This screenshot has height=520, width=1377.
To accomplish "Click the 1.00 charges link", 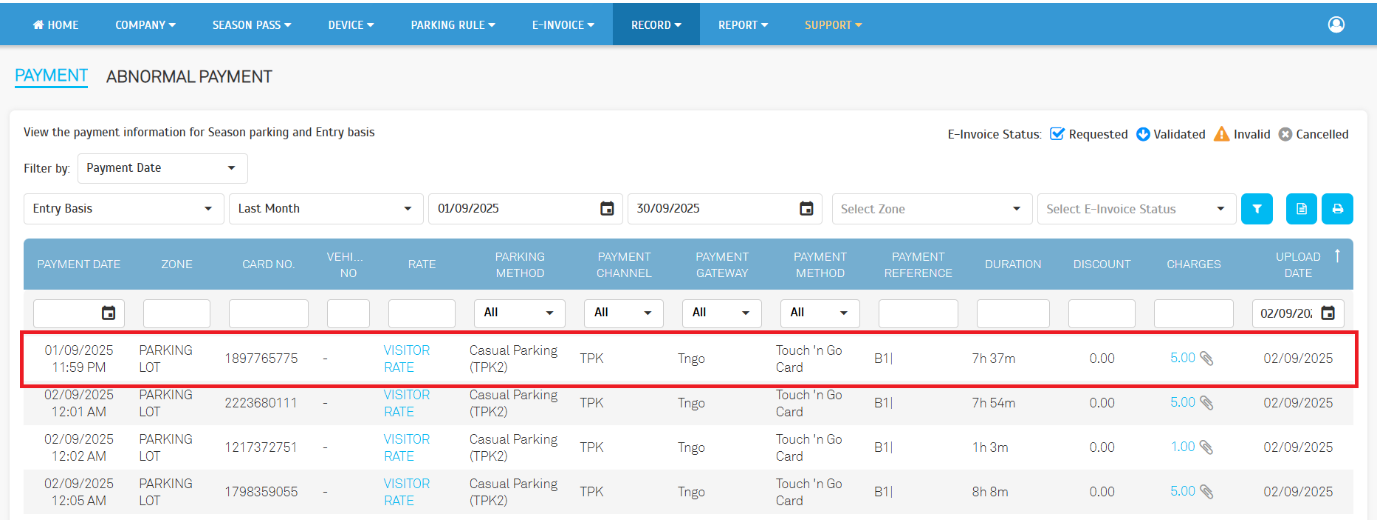I will tap(1182, 447).
